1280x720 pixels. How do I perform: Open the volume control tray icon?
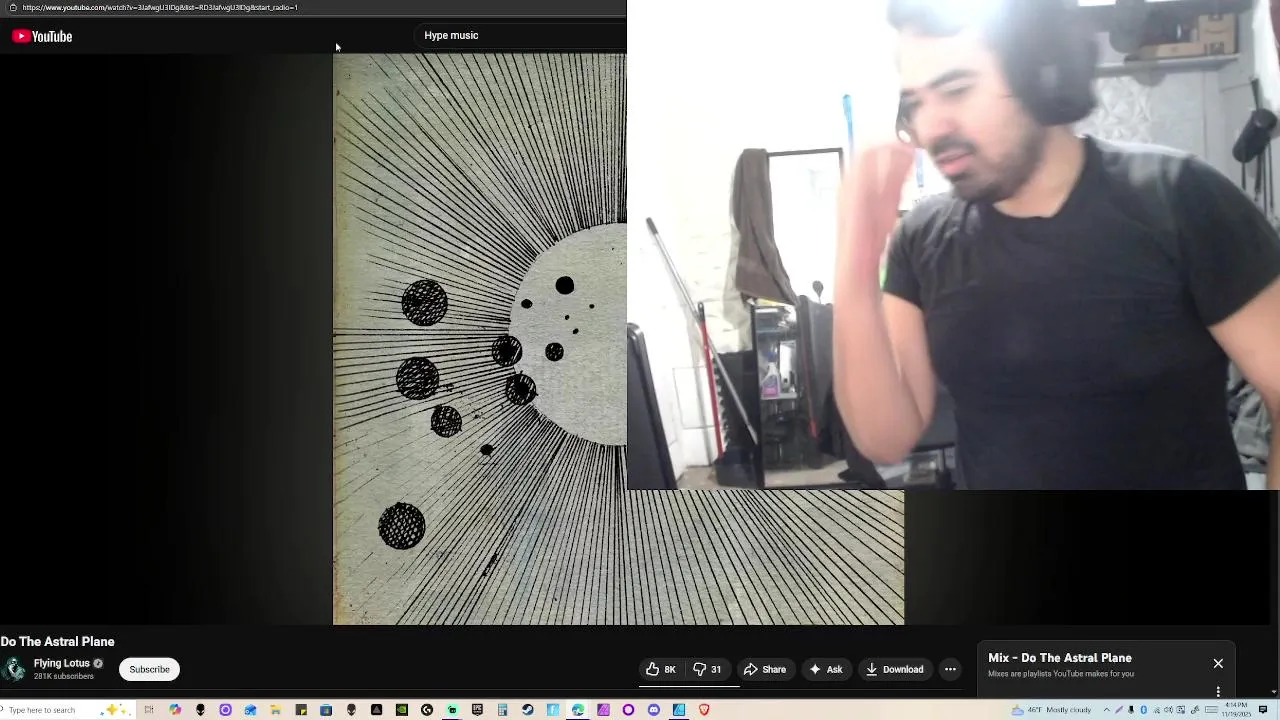point(1168,710)
